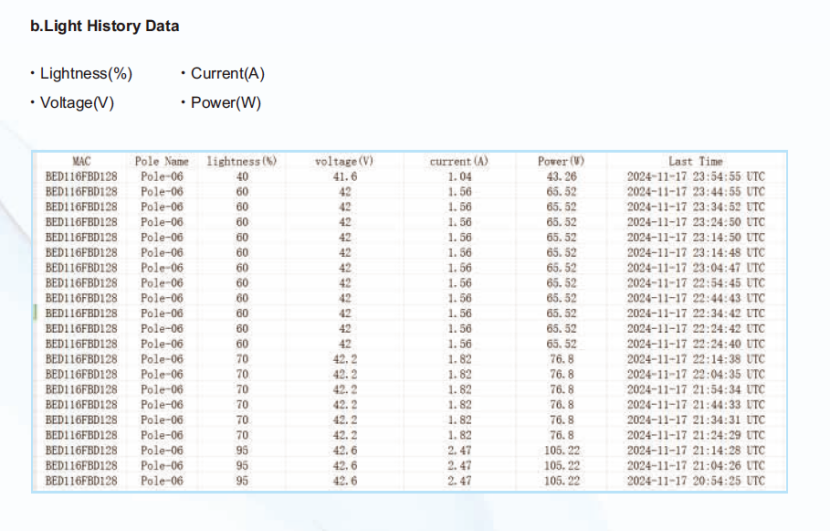Click the 'b.Light History Data' heading
Viewport: 831px width, 531px height.
105,26
